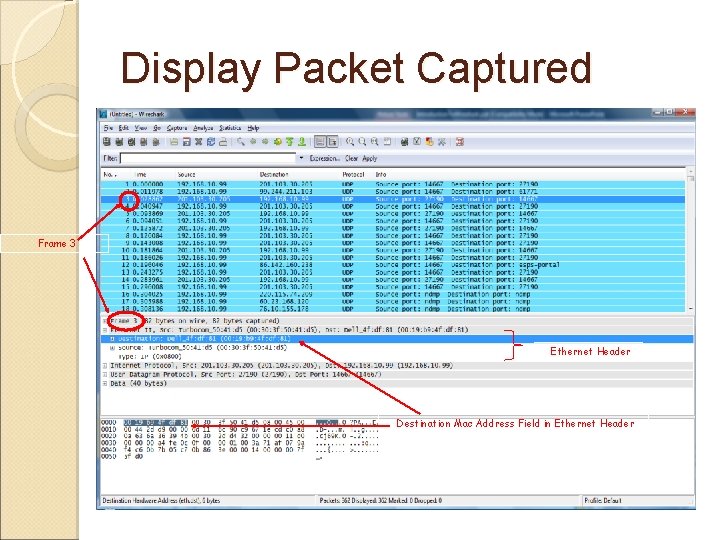Screen dimensions: 720x540
Task: Select the 'Type: IP (0x0800)' detail line
Action: (150, 357)
